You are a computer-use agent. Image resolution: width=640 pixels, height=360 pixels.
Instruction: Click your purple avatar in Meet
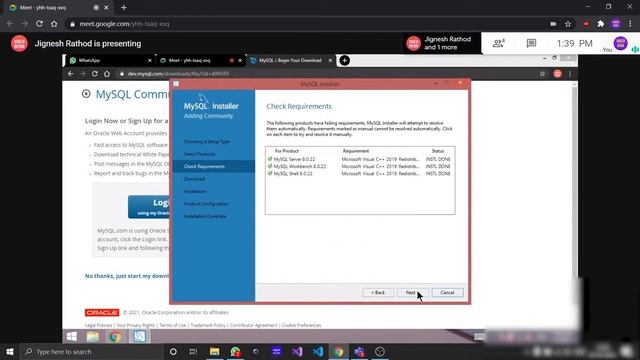[x=620, y=43]
